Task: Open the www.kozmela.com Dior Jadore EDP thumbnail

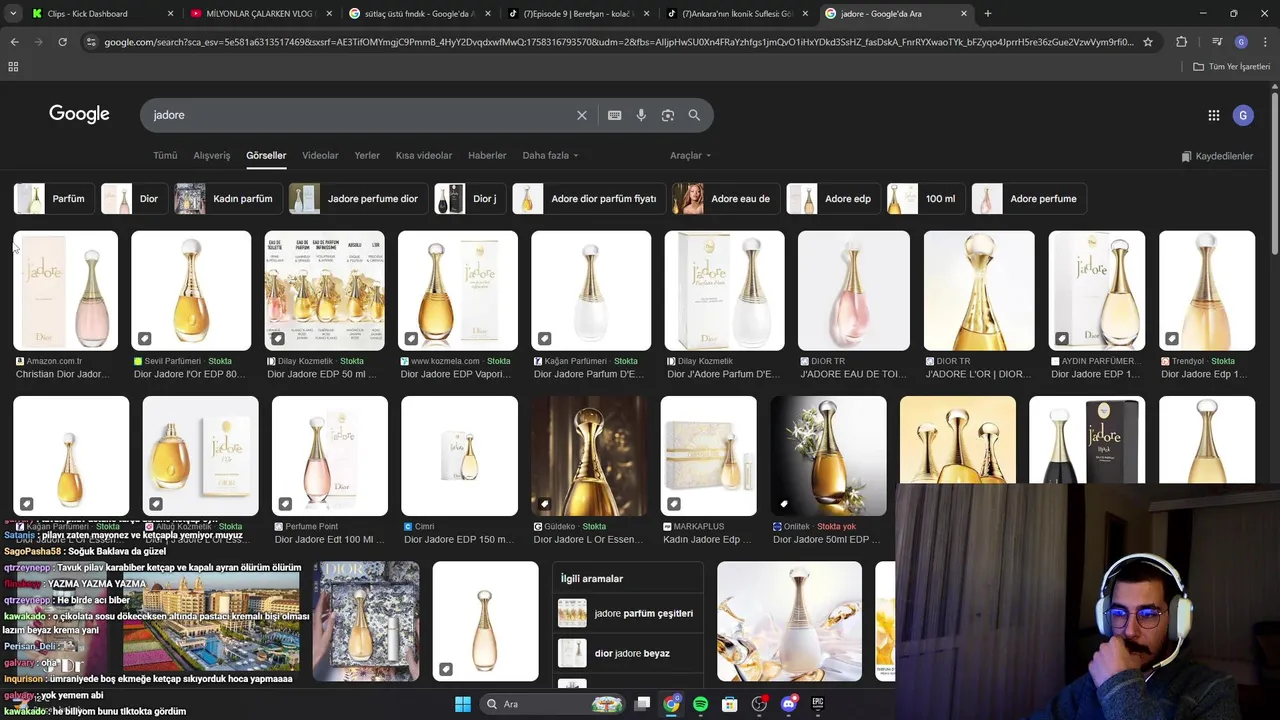Action: (458, 291)
